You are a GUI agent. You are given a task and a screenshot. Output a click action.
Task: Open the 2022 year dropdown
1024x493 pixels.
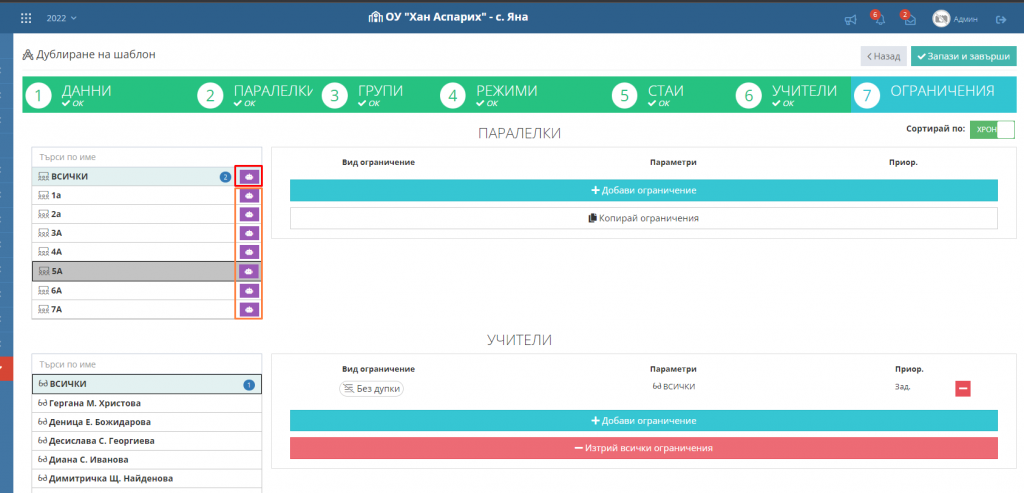[61, 18]
